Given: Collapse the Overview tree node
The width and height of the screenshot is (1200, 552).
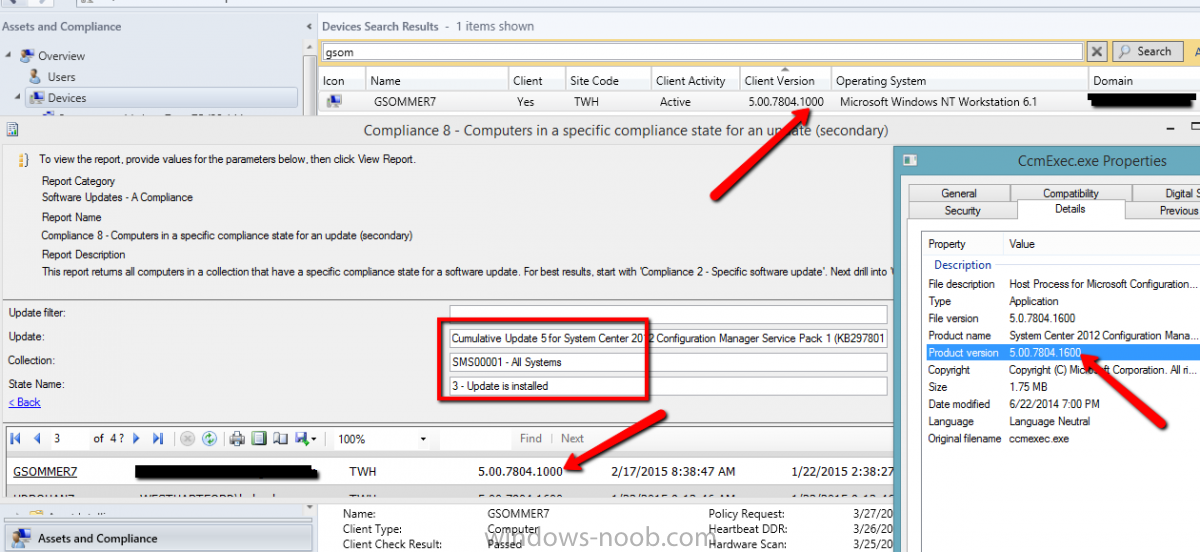Looking at the screenshot, I should (x=7, y=56).
